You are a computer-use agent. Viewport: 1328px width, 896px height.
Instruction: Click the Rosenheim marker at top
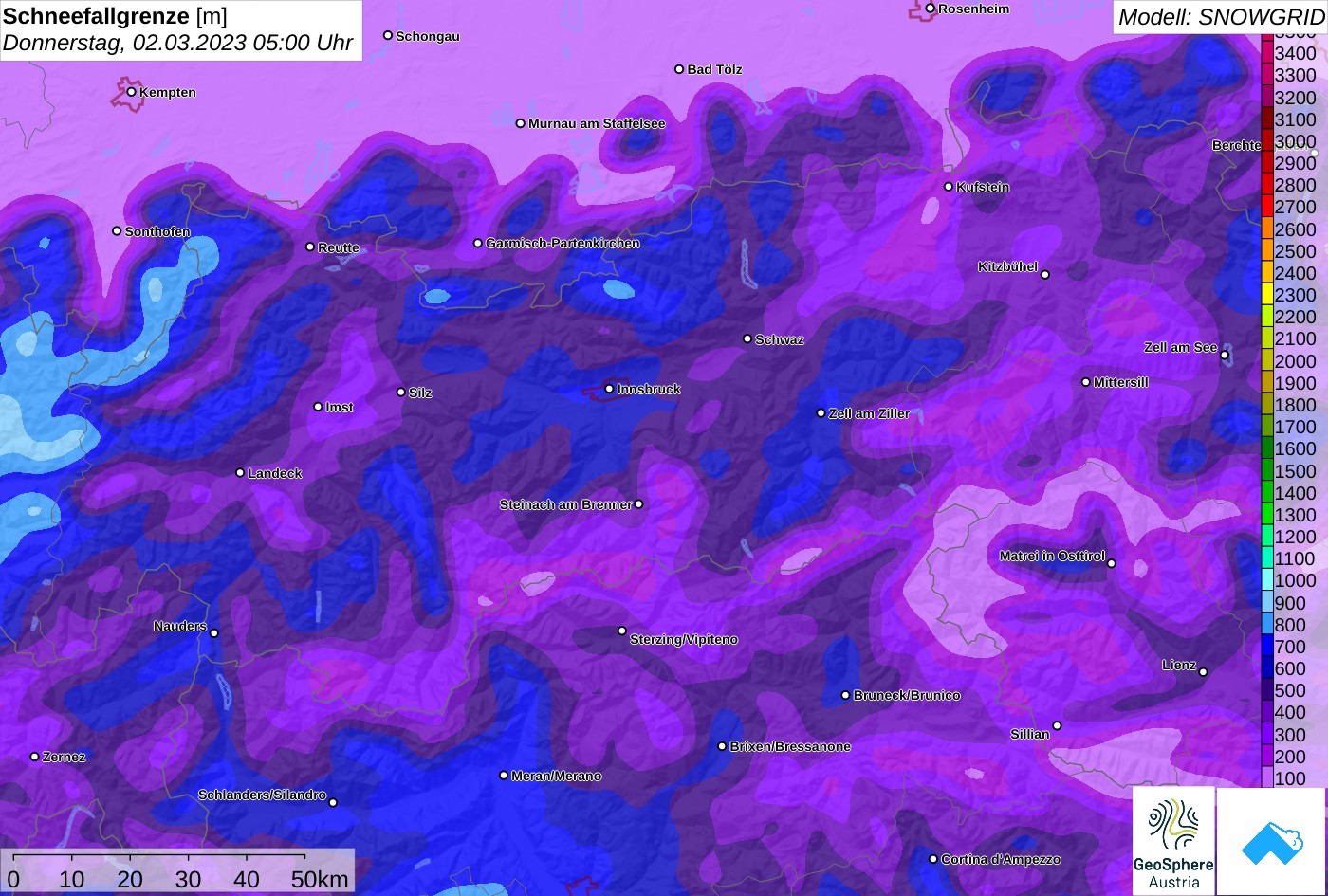pos(931,9)
